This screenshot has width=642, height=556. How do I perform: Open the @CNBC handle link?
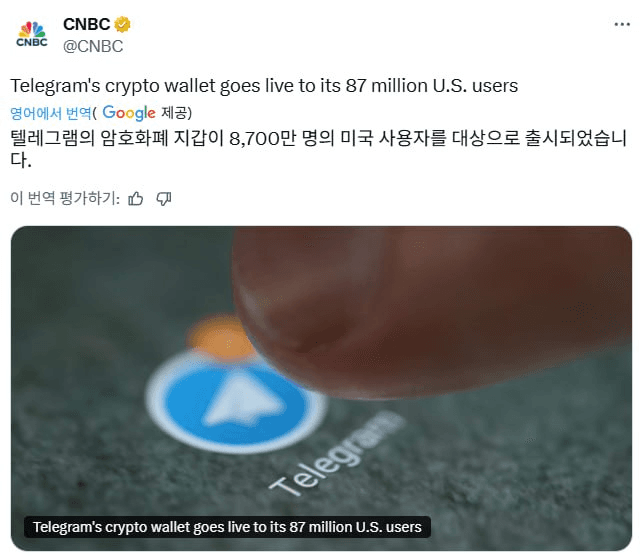tap(93, 46)
